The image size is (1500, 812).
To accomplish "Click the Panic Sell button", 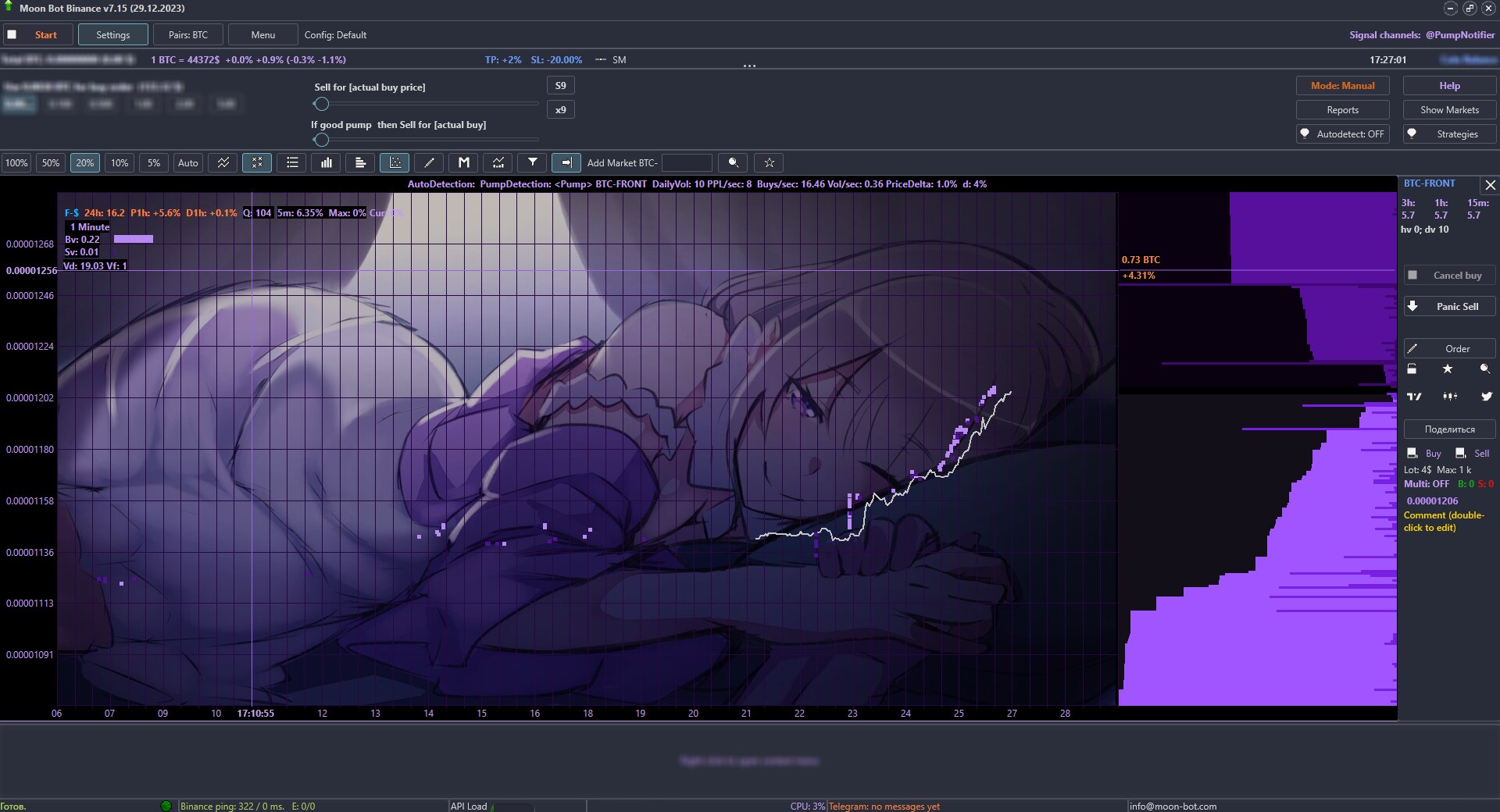I will [1449, 306].
